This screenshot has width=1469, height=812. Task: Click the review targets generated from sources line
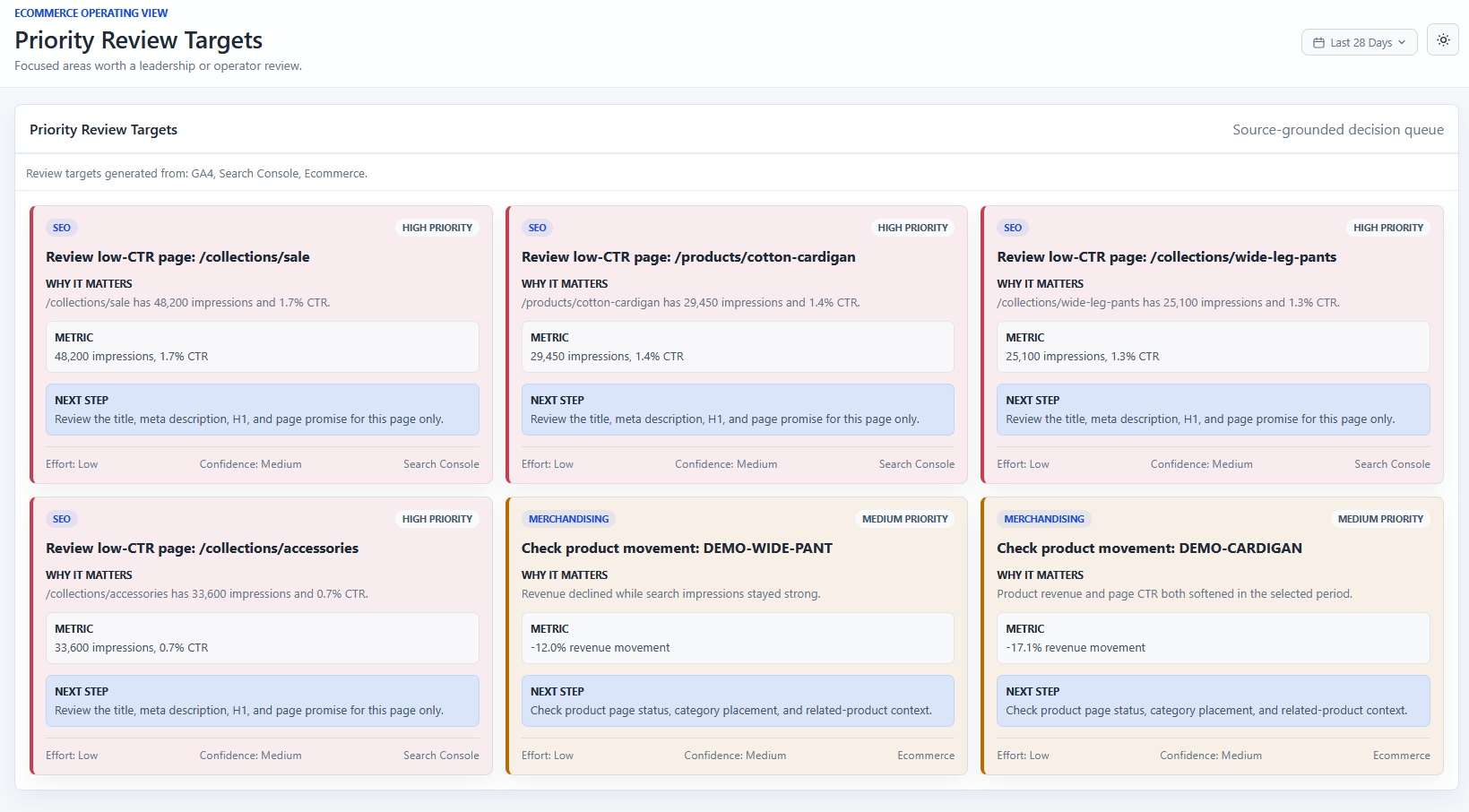pos(197,174)
